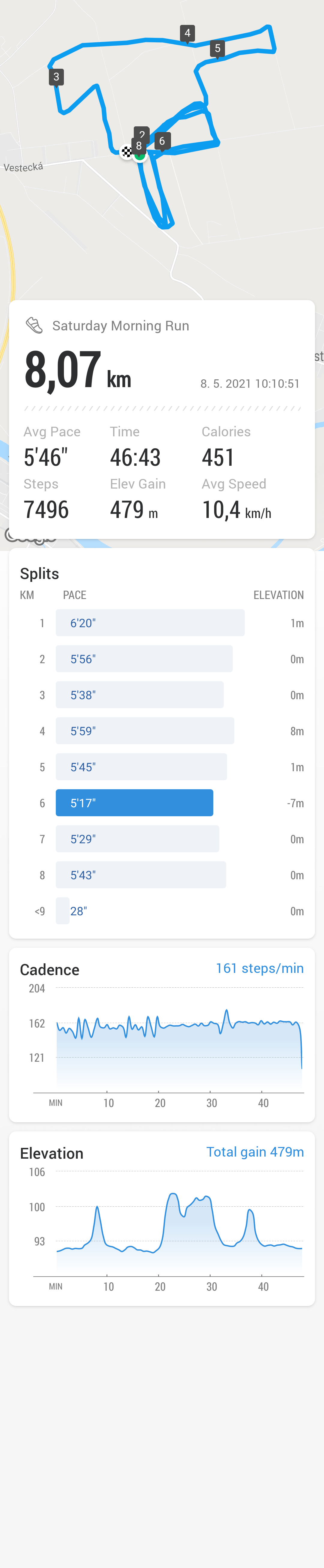Tap Total gain 479m label
This screenshot has width=324, height=1568.
click(255, 1152)
